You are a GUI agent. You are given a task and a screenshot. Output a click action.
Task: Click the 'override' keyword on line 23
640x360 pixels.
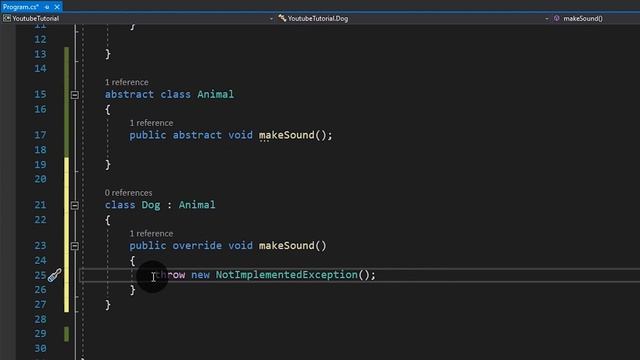click(197, 246)
